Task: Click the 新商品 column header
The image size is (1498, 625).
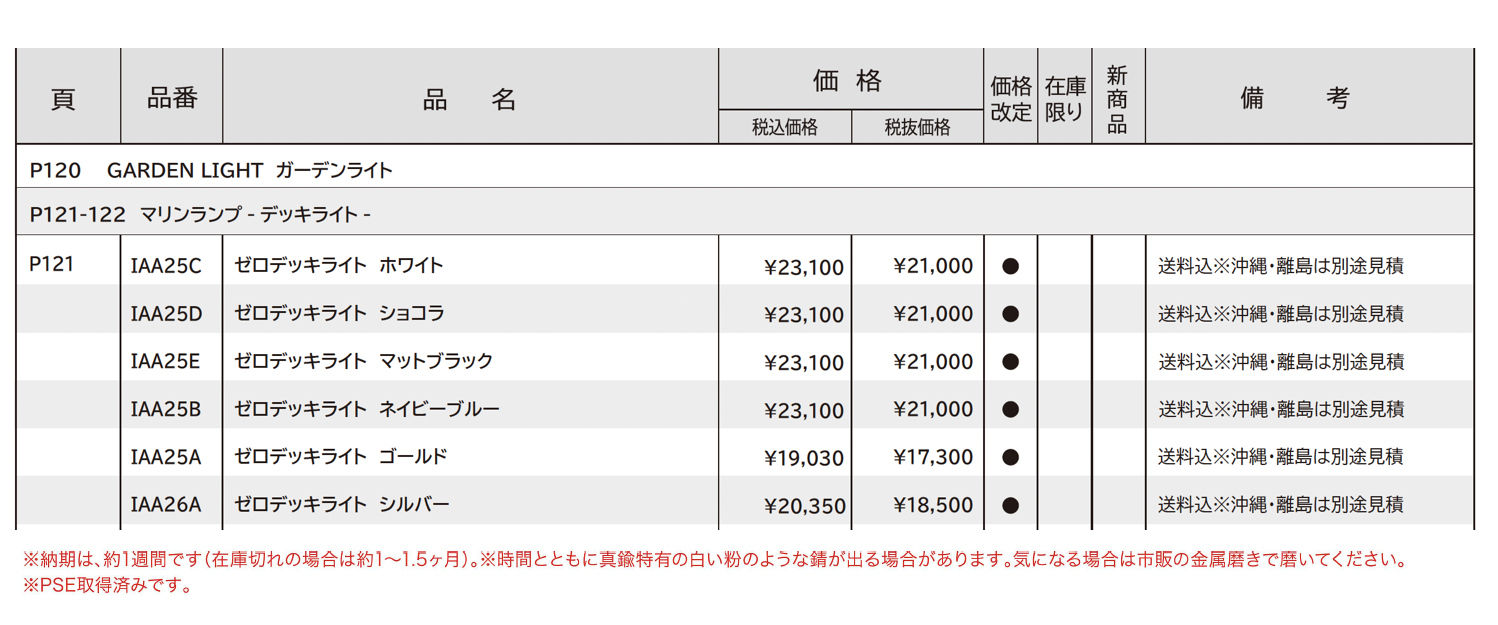Action: pos(1117,99)
